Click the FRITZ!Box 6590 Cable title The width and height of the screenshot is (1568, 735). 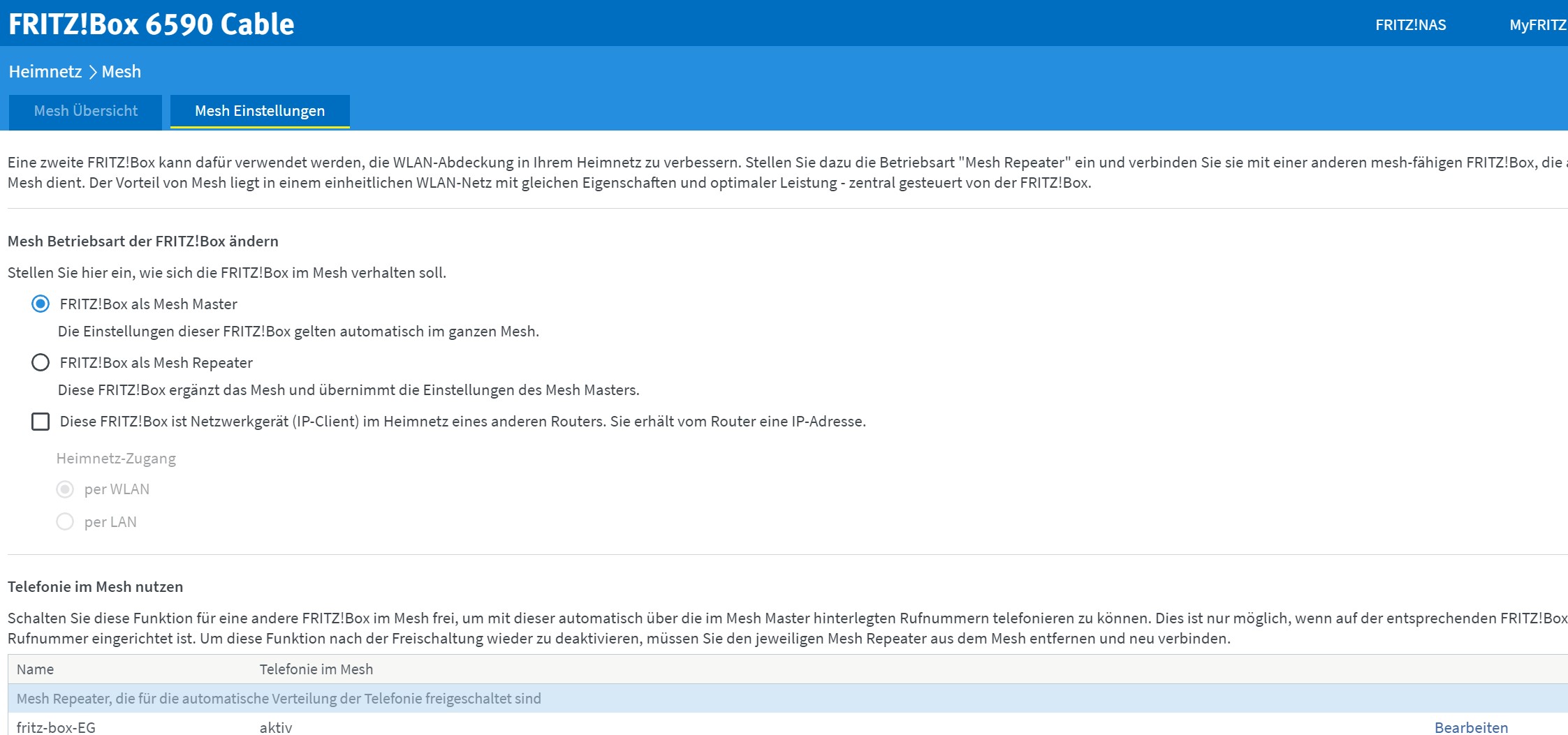(x=152, y=24)
